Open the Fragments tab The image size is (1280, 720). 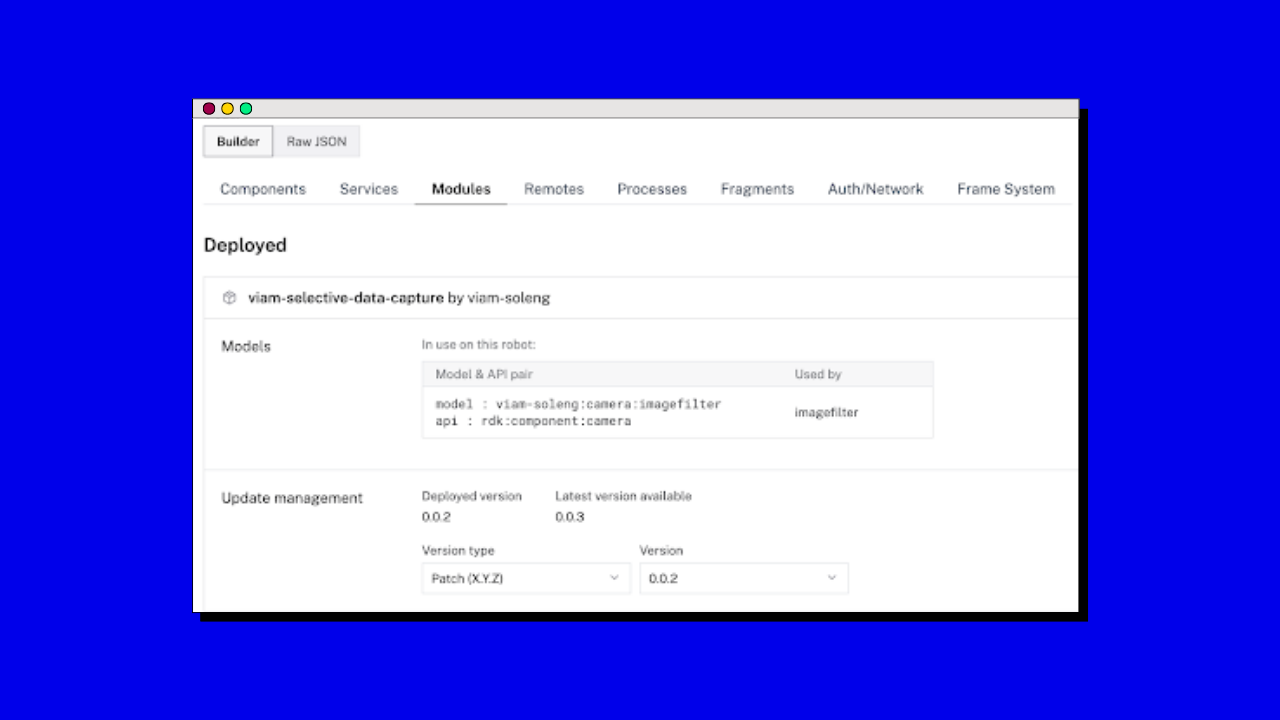(757, 189)
